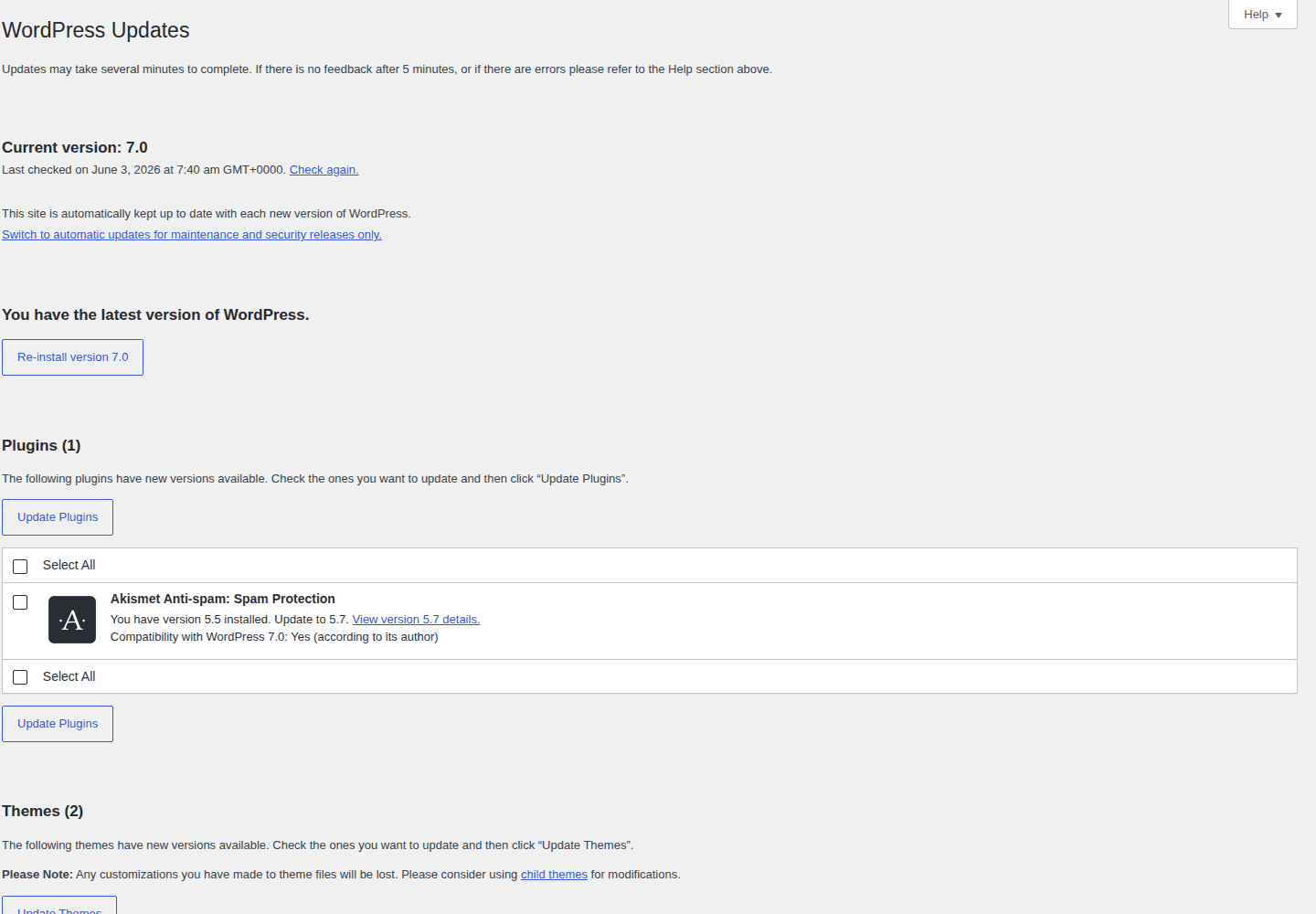Open the Help dropdown tab
1316x914 pixels.
coord(1262,15)
